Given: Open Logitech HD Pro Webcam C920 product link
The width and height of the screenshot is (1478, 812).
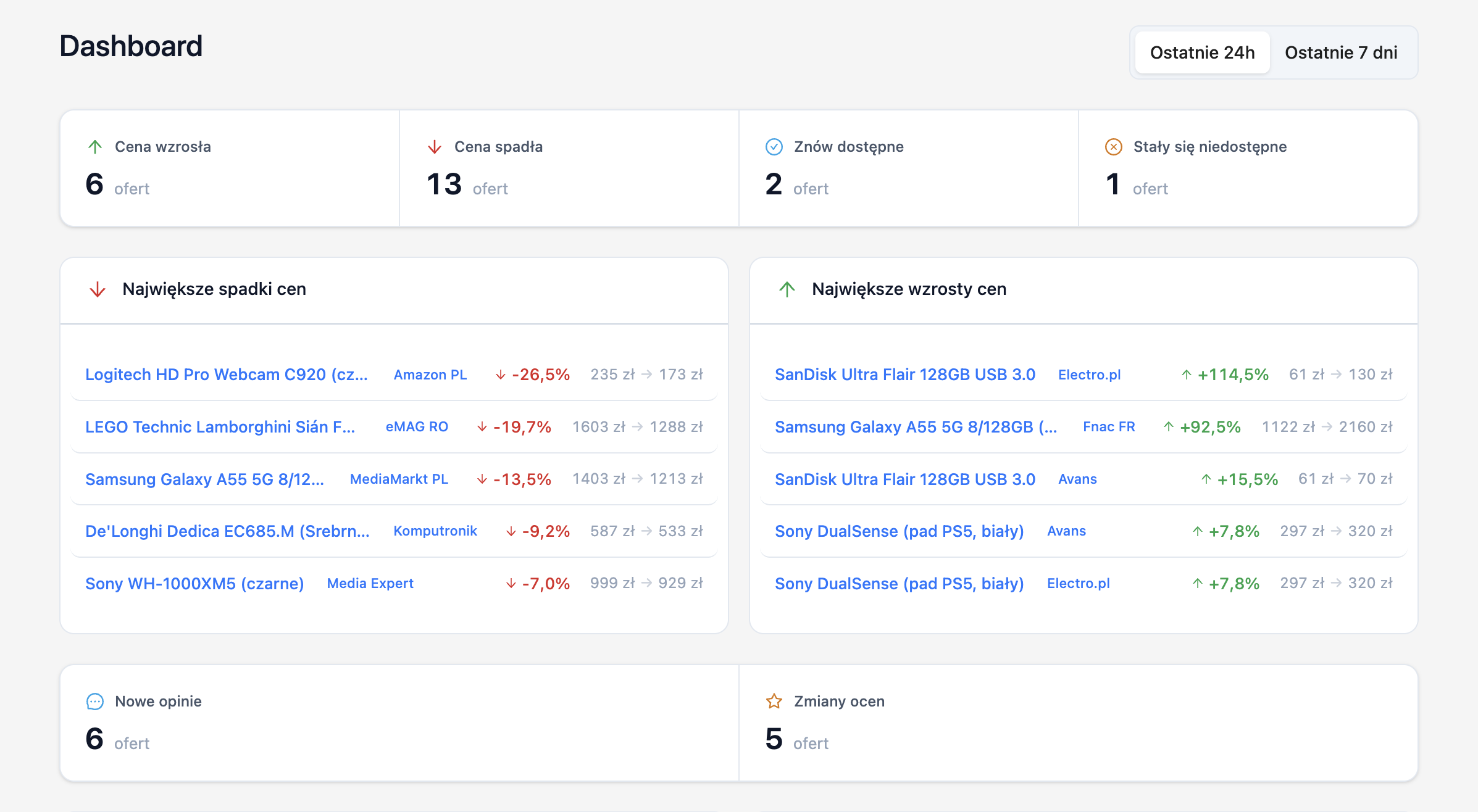Looking at the screenshot, I should [226, 375].
